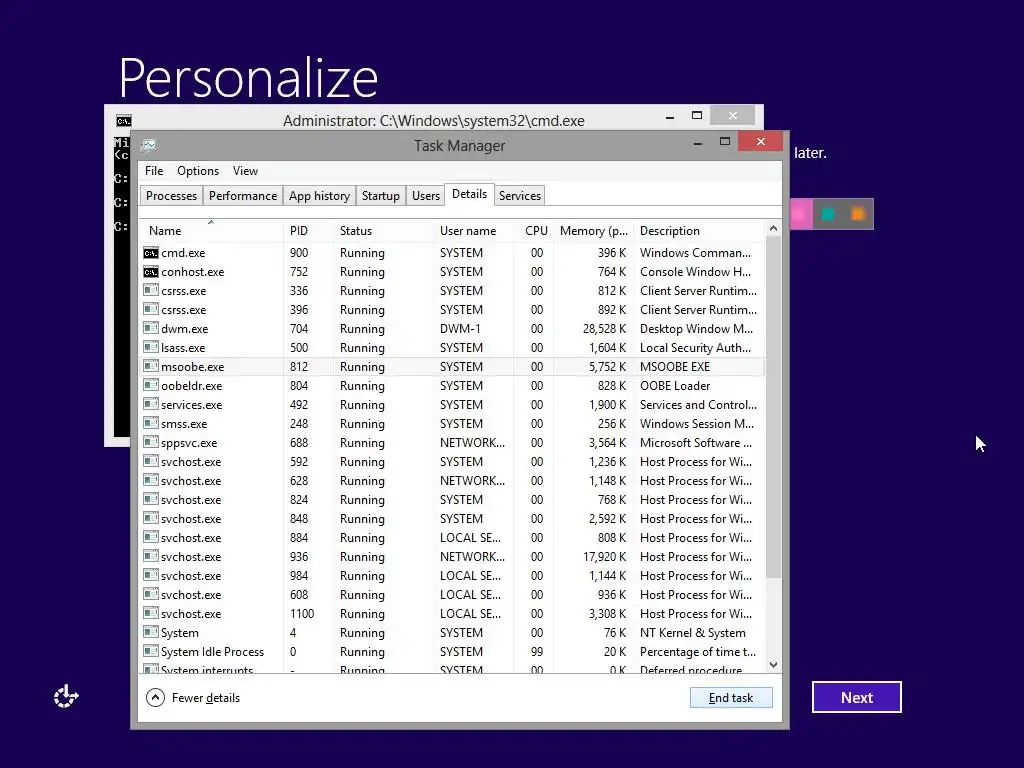Image resolution: width=1024 pixels, height=768 pixels.
Task: Sort by the Memory column header
Action: [593, 231]
